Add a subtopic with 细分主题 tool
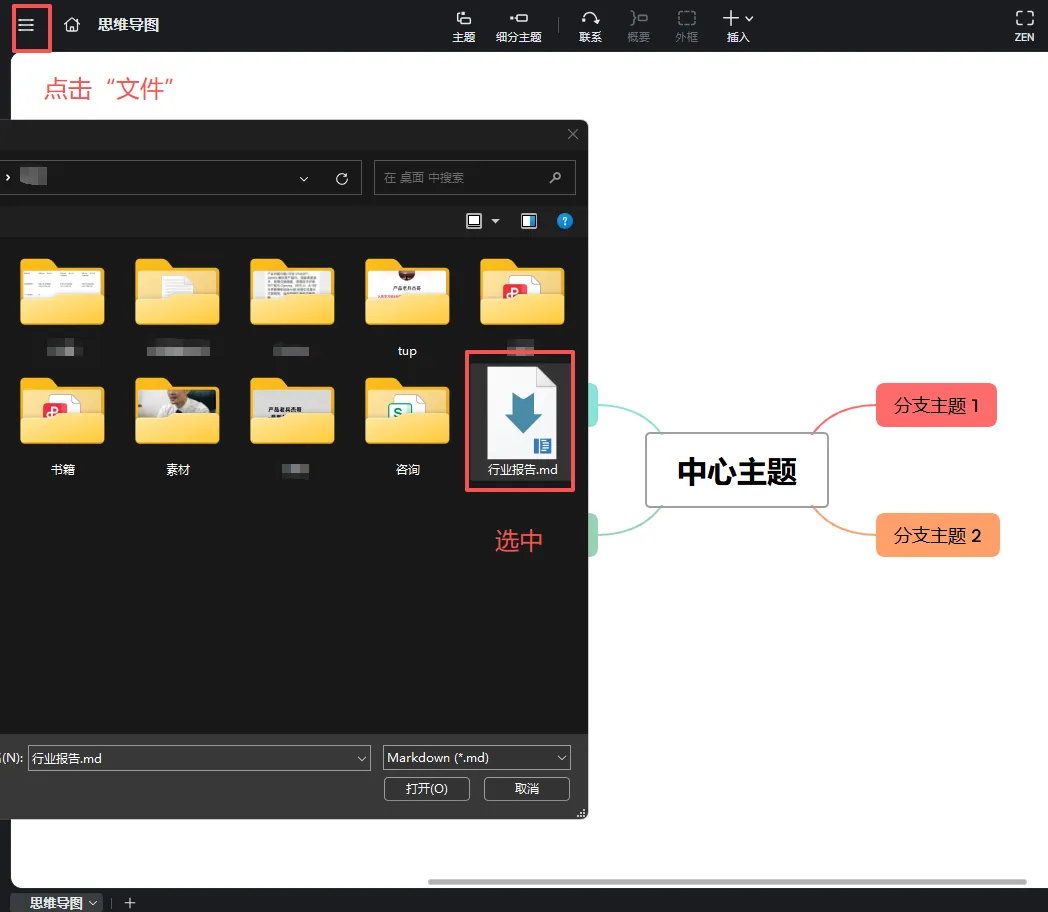The width and height of the screenshot is (1048, 912). [519, 26]
